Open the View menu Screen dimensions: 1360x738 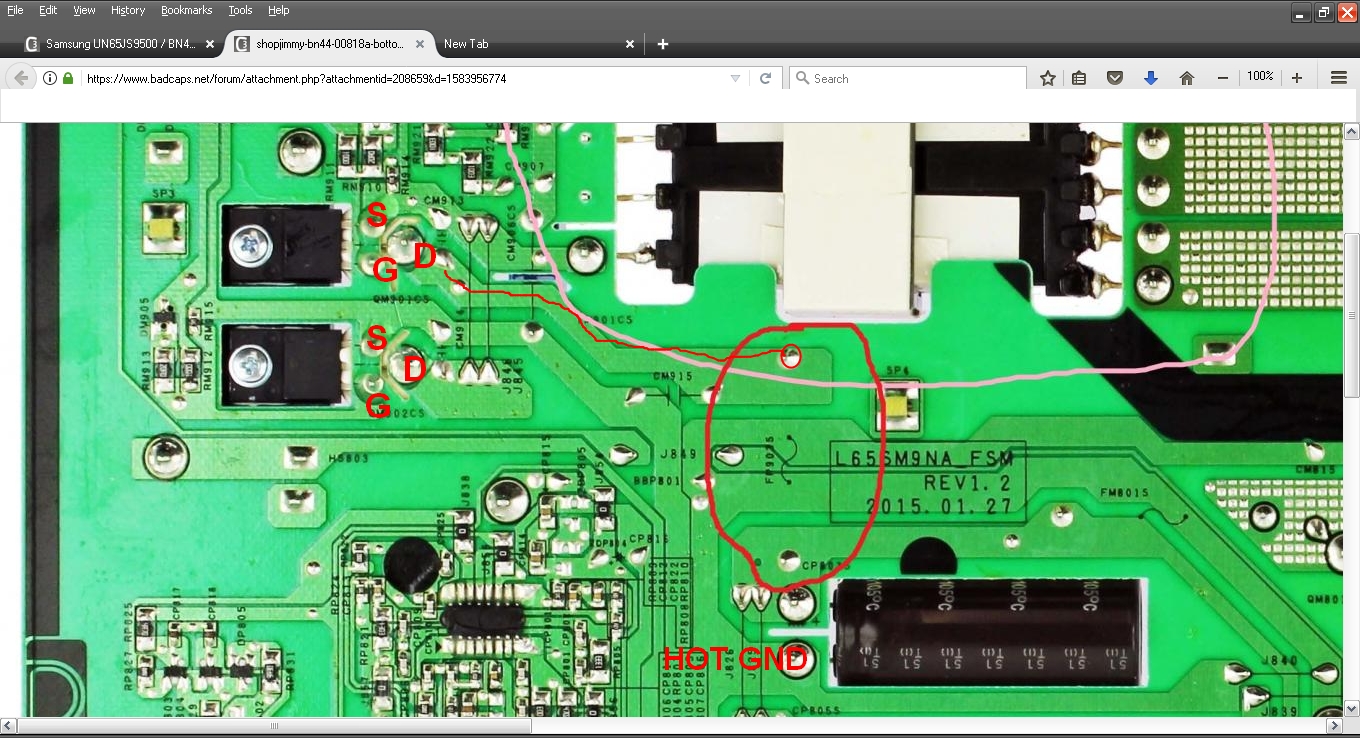(85, 10)
